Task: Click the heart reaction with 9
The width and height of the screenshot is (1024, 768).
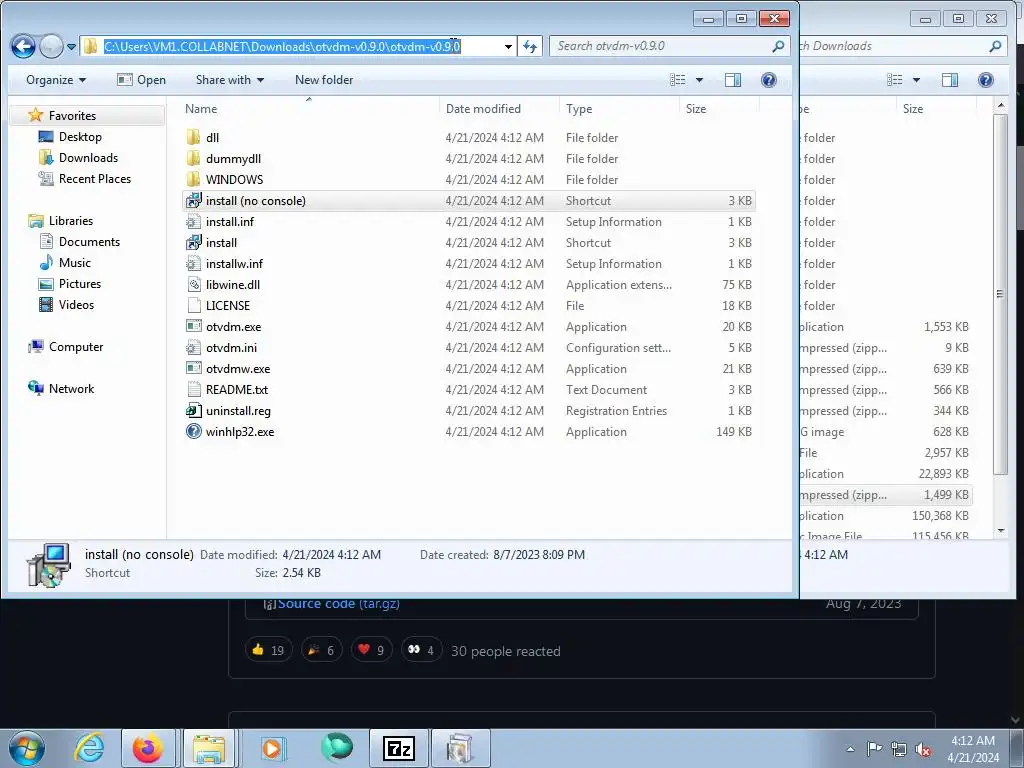Action: (x=371, y=650)
